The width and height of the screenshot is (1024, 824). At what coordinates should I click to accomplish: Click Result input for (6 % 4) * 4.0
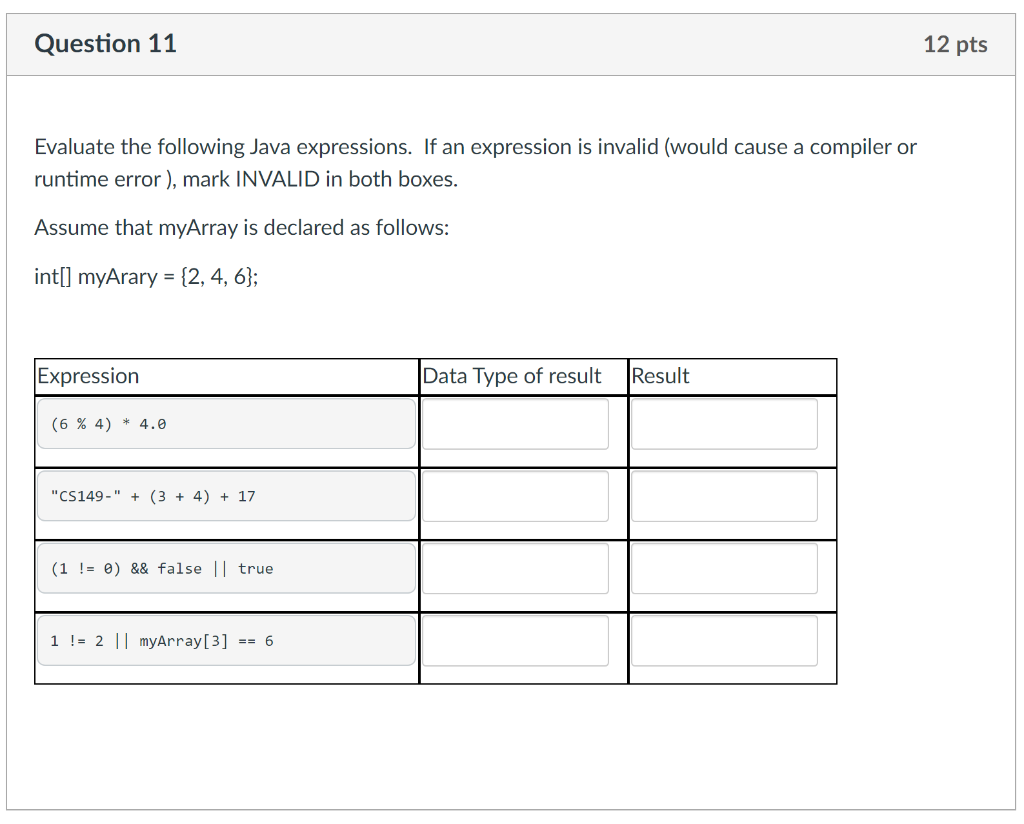[x=724, y=423]
